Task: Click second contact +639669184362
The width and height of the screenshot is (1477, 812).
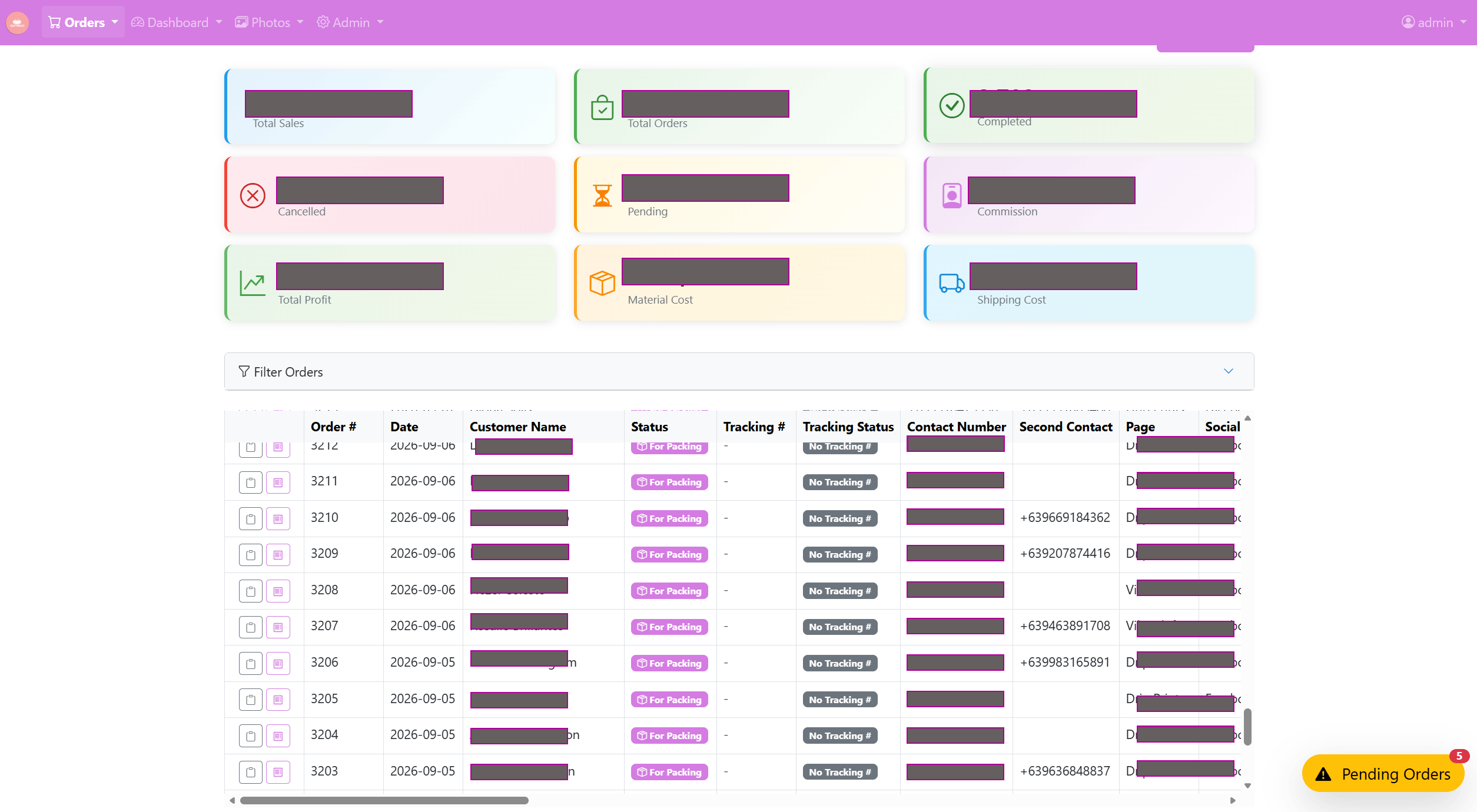Action: 1065,518
